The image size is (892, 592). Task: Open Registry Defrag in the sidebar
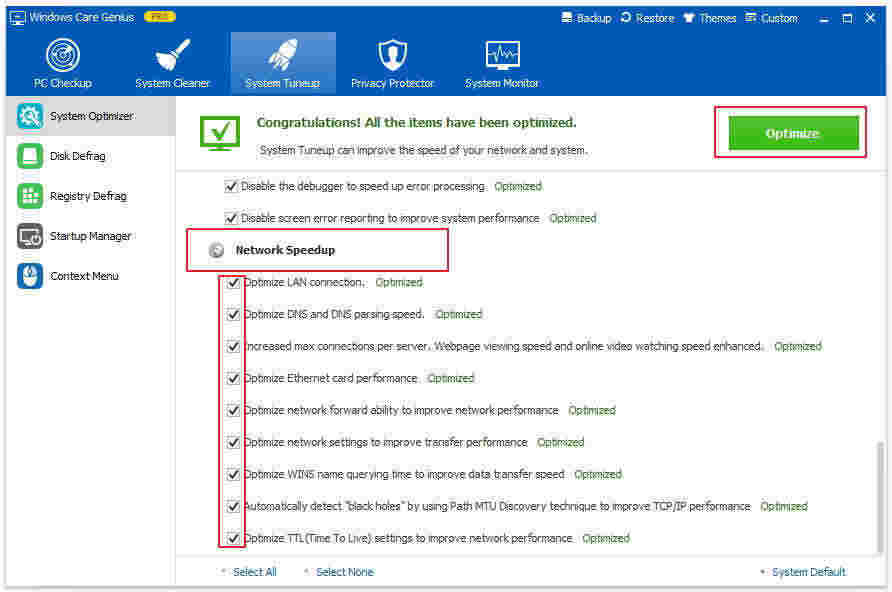(x=91, y=196)
